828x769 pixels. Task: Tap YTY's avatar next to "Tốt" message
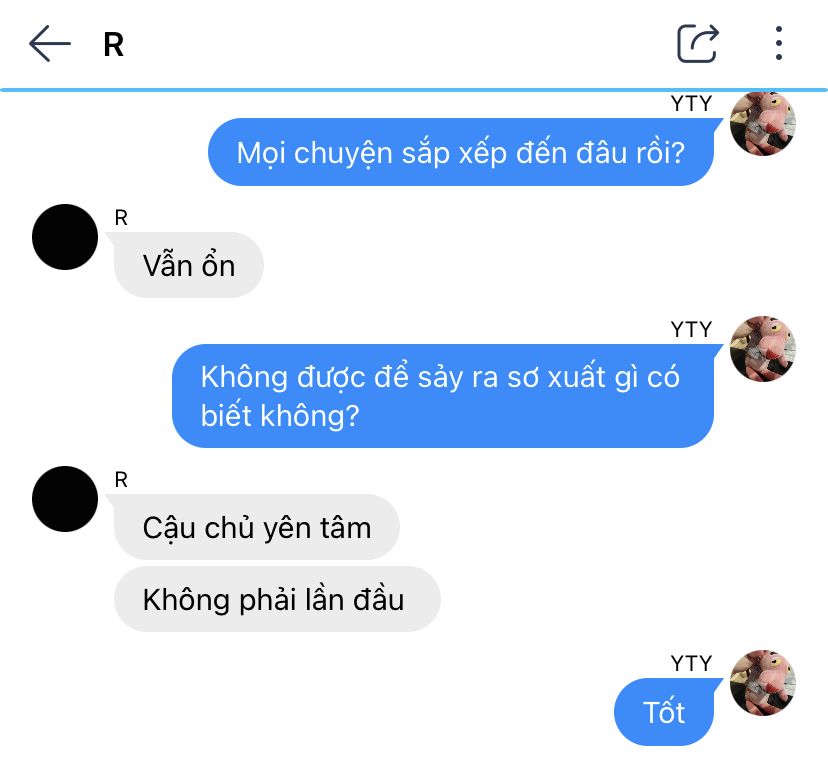(x=763, y=683)
